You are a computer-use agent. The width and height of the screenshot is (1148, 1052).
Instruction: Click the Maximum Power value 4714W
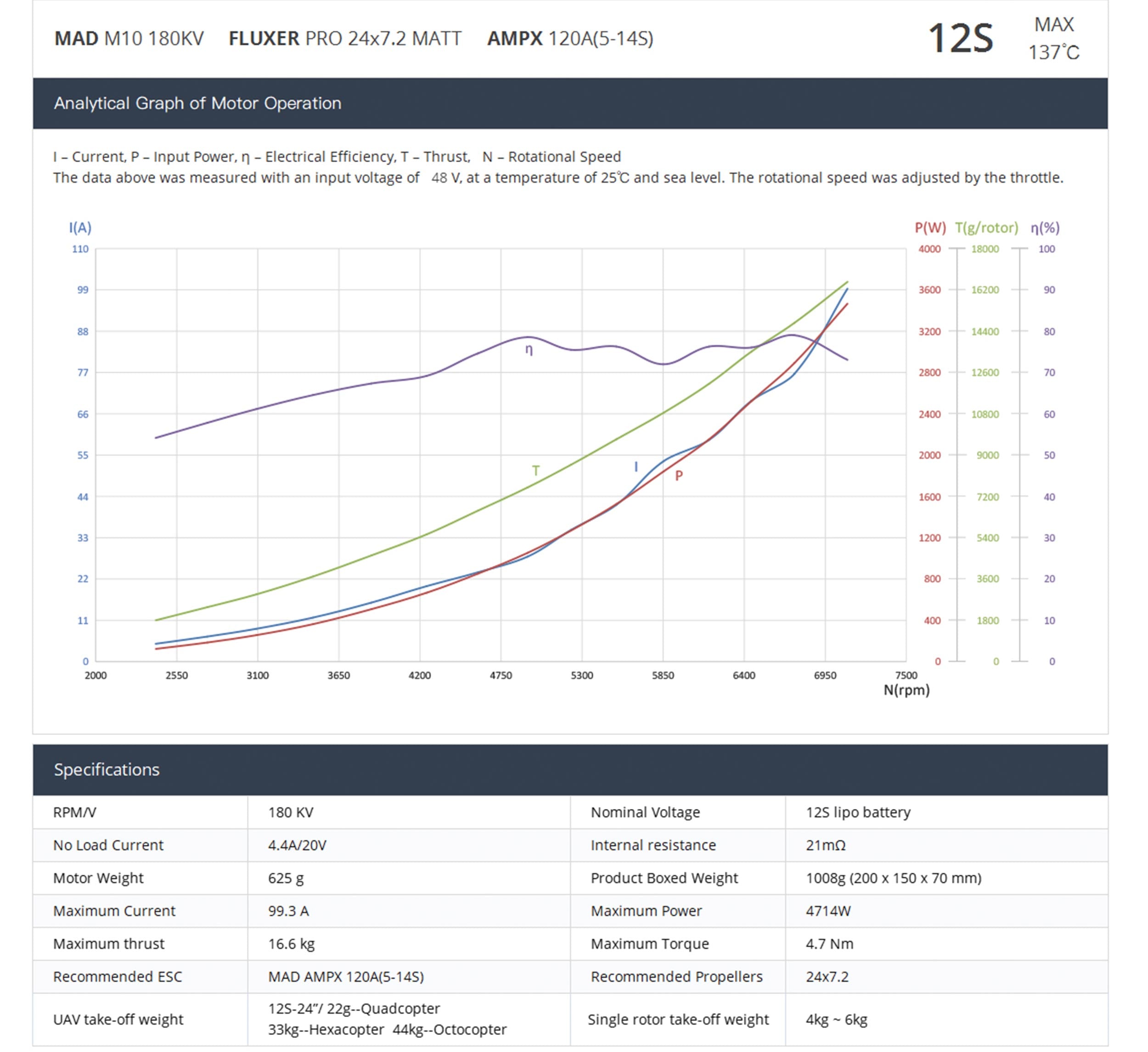click(x=828, y=911)
